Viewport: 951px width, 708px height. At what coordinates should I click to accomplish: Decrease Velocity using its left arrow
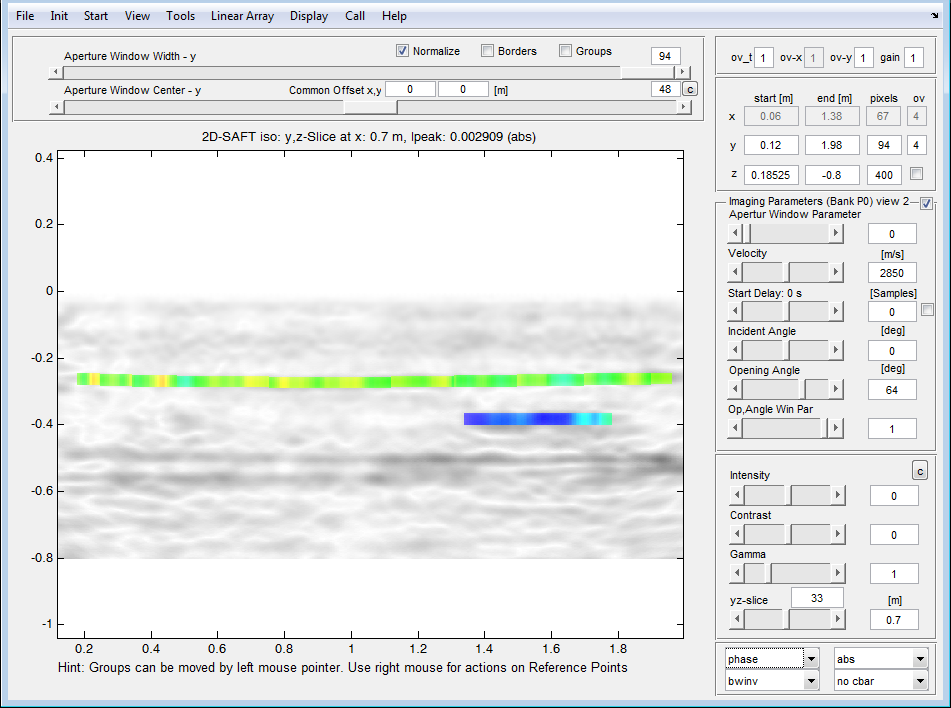click(x=735, y=272)
